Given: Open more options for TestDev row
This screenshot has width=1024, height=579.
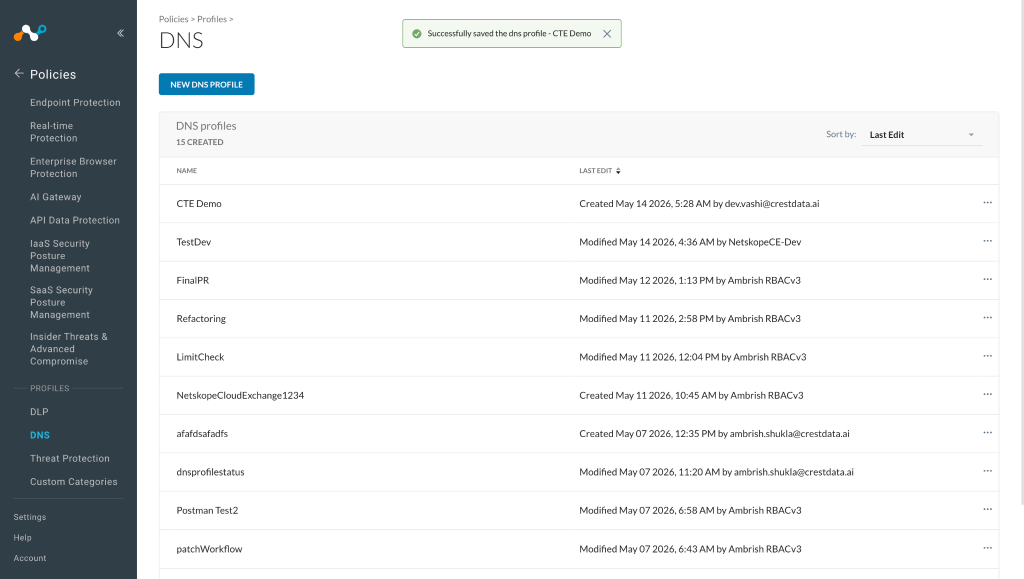Looking at the screenshot, I should pos(987,241).
